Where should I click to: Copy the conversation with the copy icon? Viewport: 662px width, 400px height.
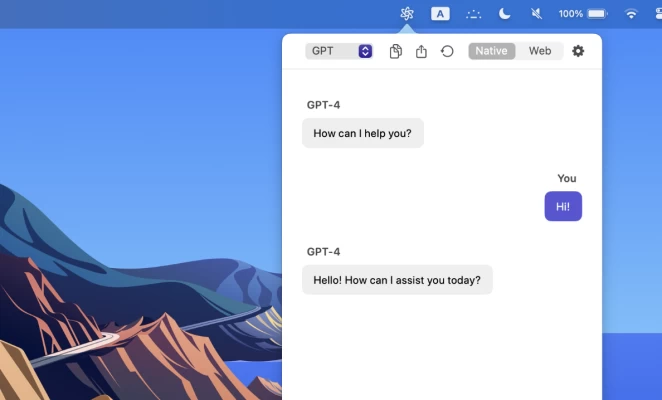395,51
